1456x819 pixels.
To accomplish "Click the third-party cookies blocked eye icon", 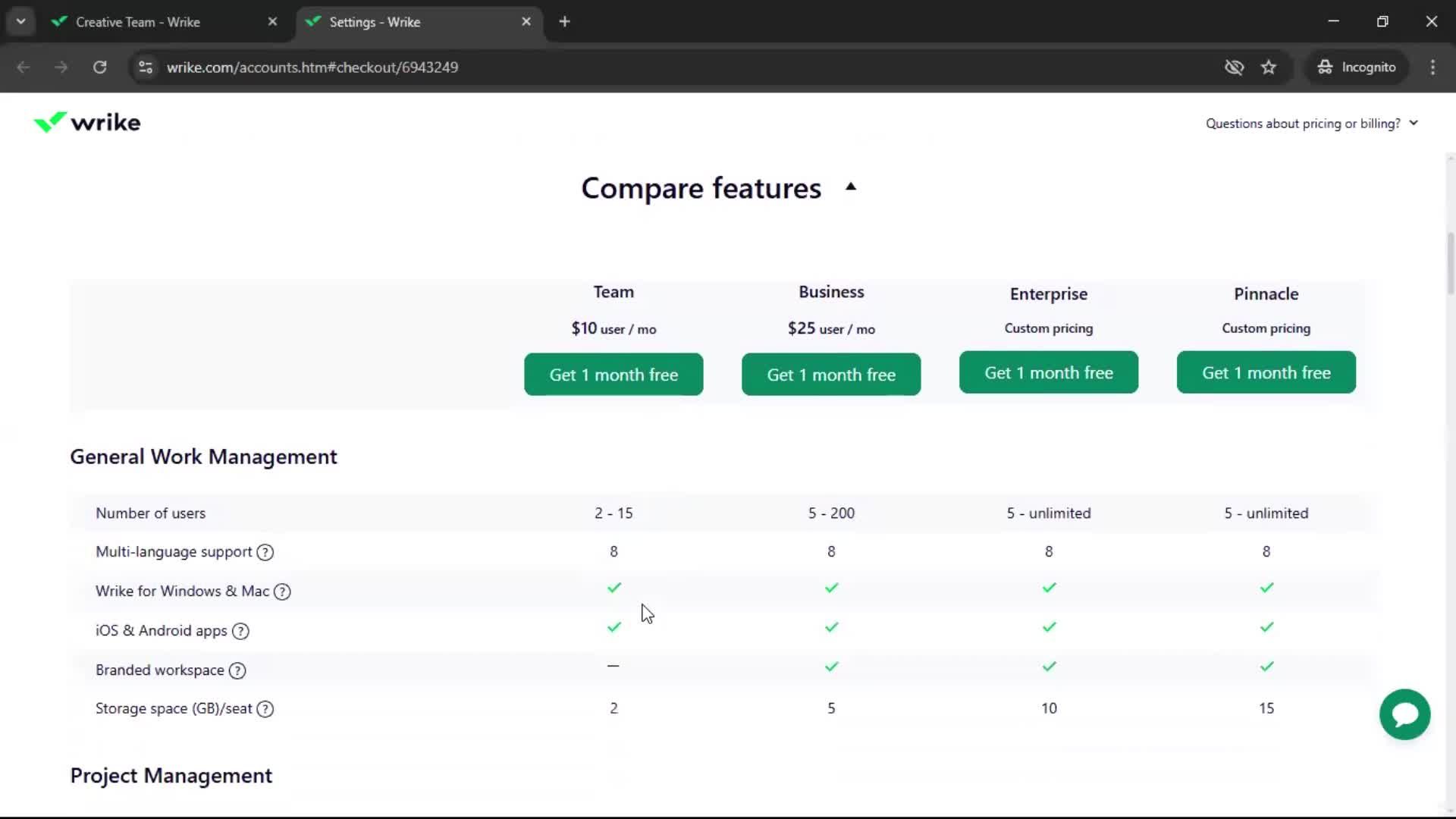I will 1234,67.
